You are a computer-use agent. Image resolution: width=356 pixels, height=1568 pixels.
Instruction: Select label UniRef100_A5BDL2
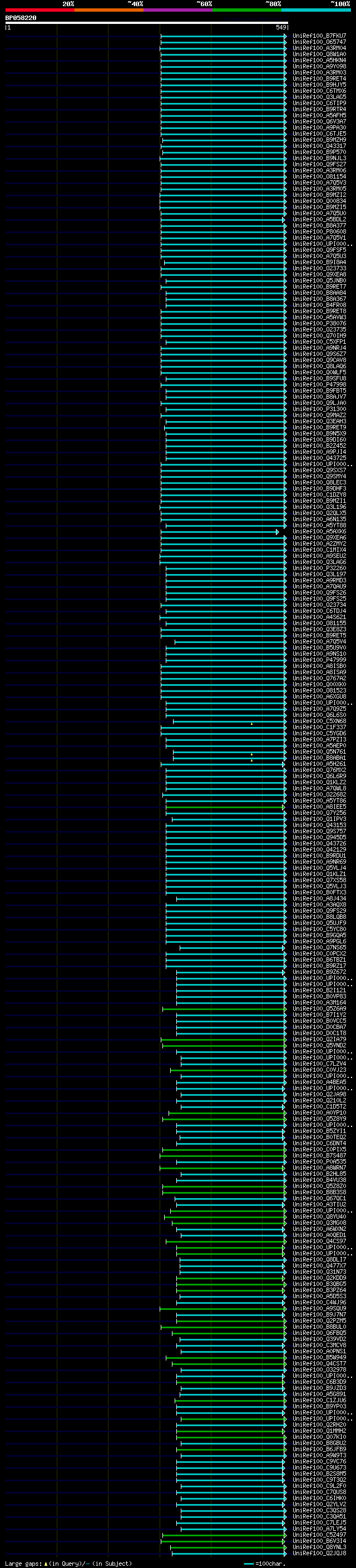coord(319,219)
